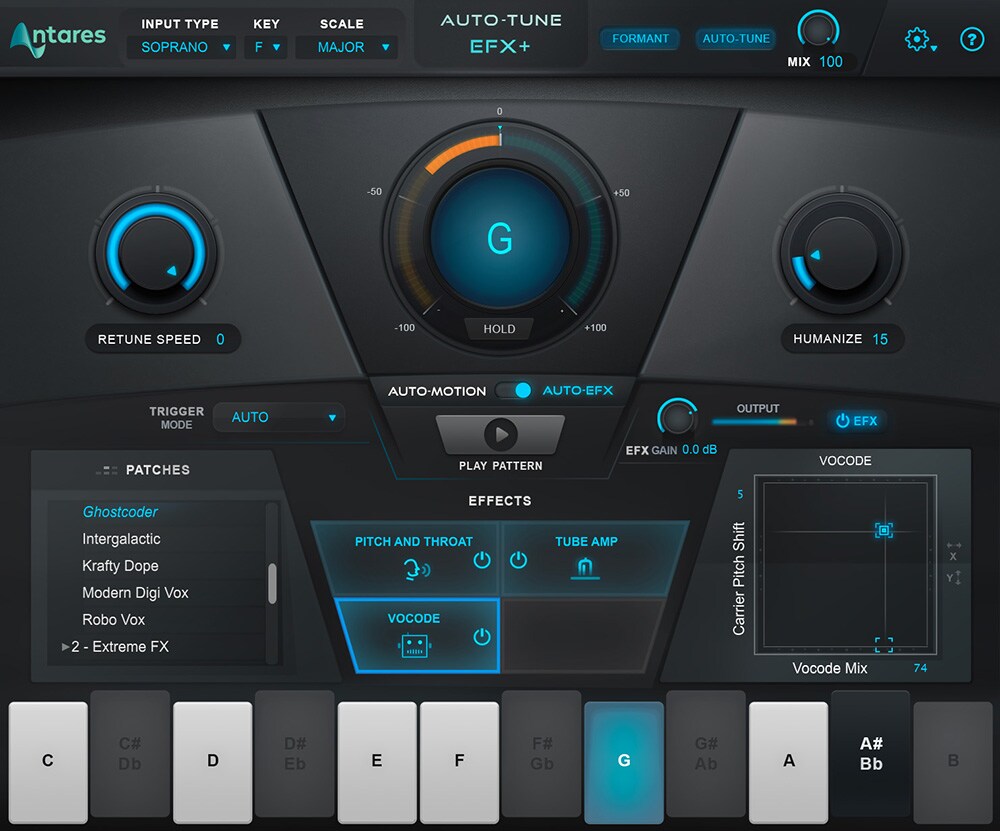Open the settings gear menu
This screenshot has height=831, width=1000.
918,40
